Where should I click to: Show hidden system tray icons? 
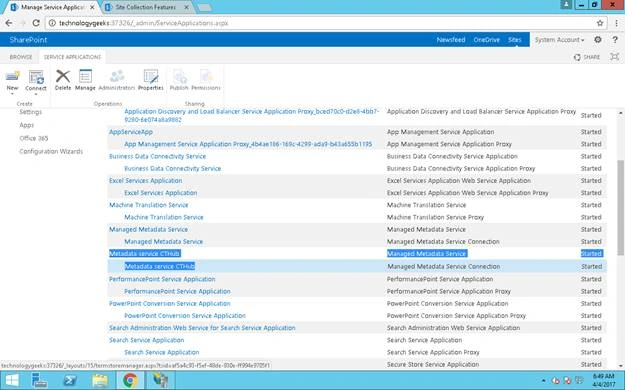544,381
